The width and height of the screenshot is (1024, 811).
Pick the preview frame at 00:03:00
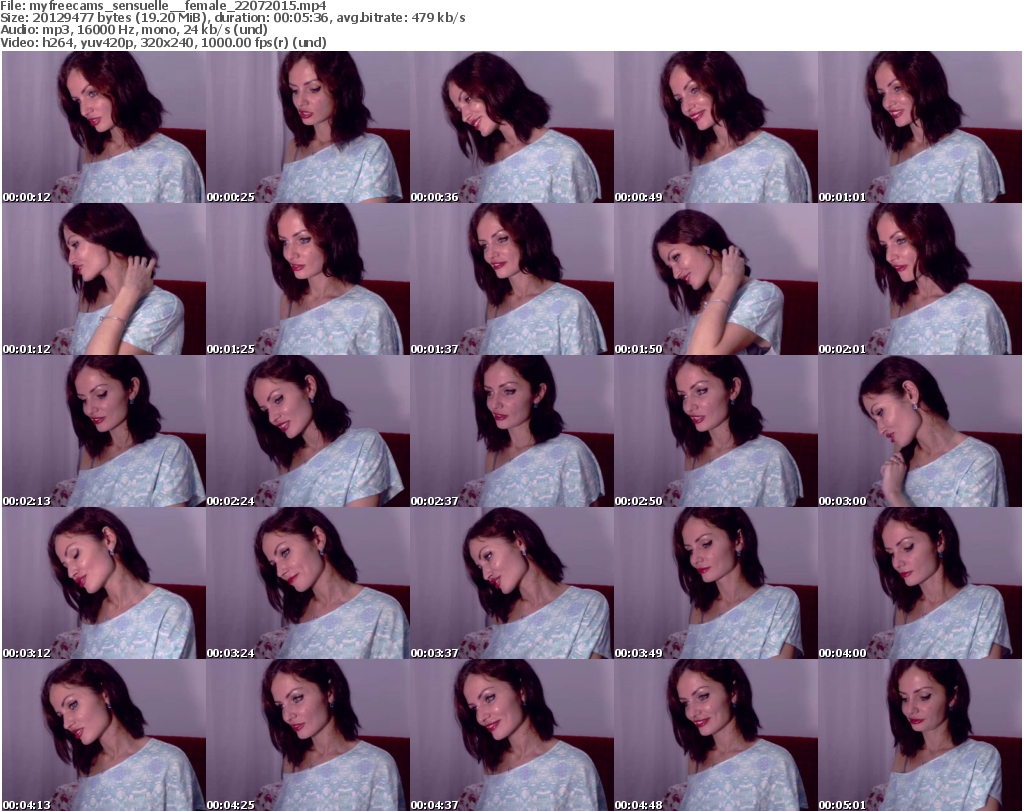tap(920, 432)
